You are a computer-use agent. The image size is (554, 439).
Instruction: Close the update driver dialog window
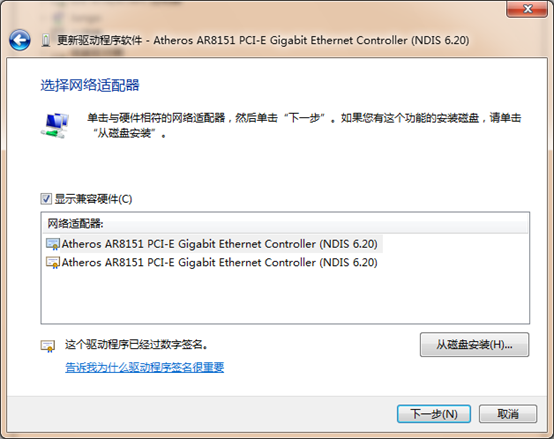coord(527,8)
